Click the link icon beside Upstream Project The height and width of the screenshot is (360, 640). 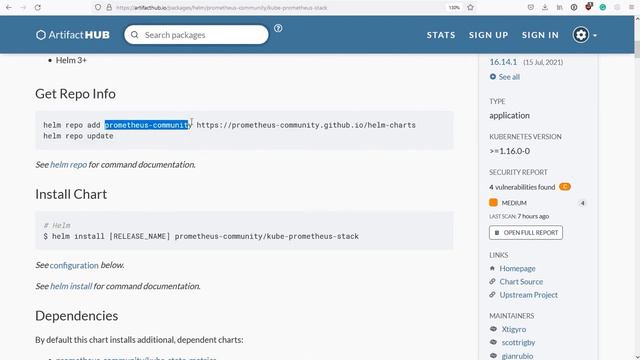tap(492, 294)
